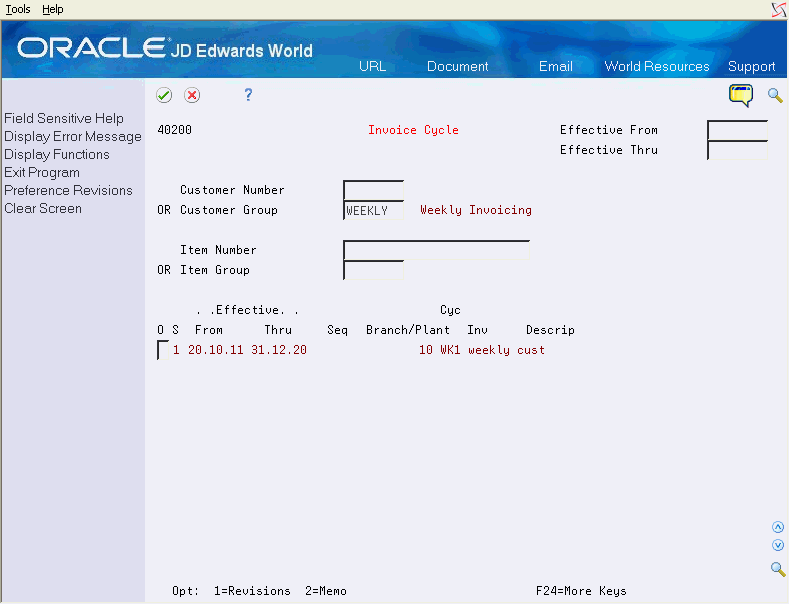Click the yellow speech bubble icon
This screenshot has height=604, width=789.
click(741, 95)
